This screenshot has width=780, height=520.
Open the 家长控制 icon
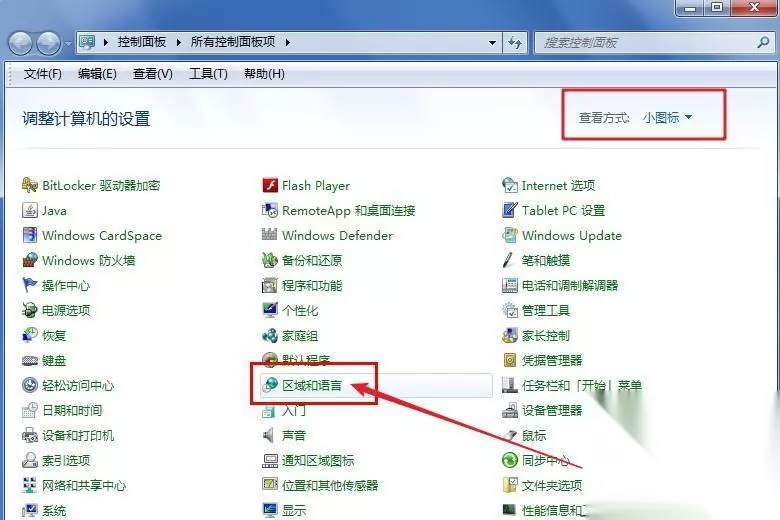pyautogui.click(x=509, y=335)
